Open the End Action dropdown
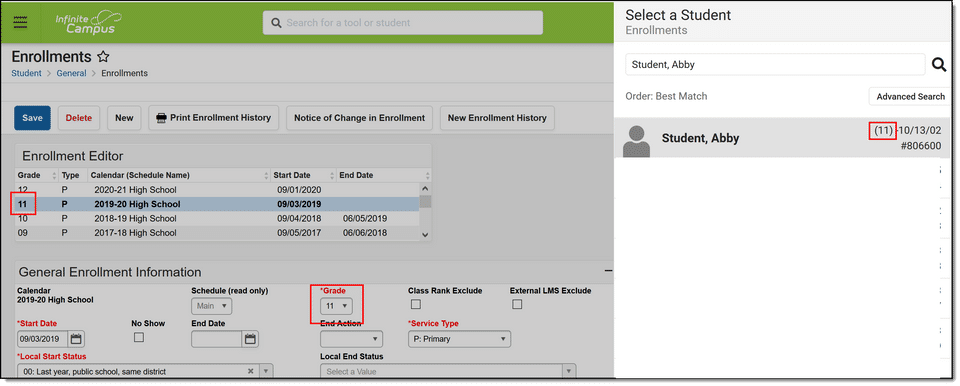The image size is (960, 386). click(x=351, y=339)
